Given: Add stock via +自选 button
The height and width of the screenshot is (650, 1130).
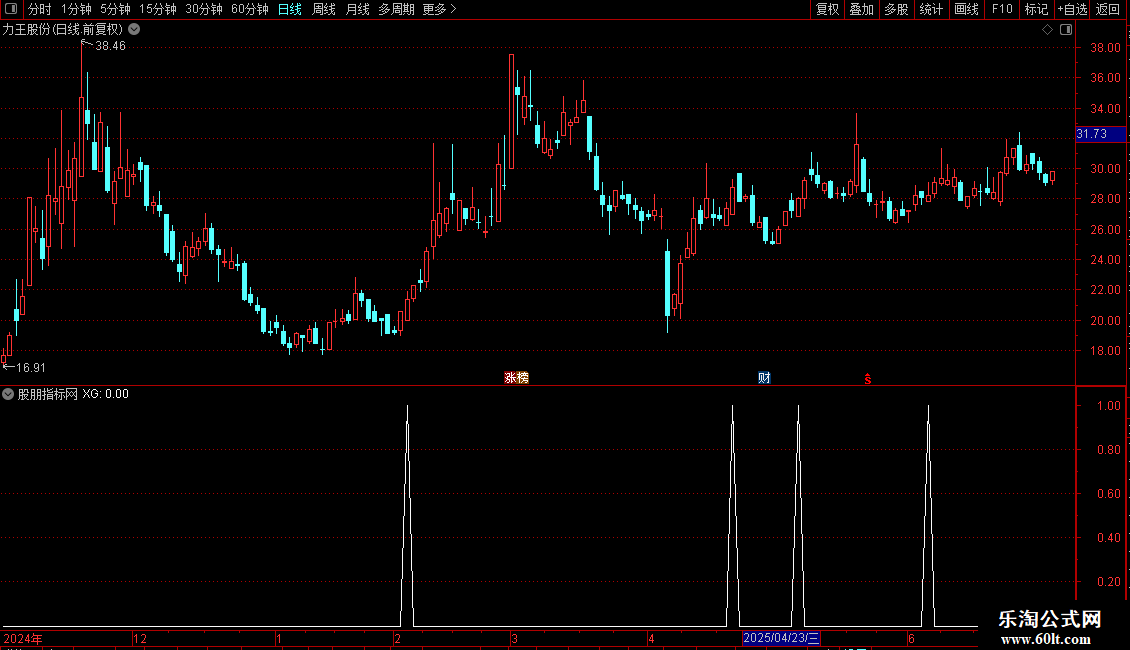Looking at the screenshot, I should (1072, 9).
